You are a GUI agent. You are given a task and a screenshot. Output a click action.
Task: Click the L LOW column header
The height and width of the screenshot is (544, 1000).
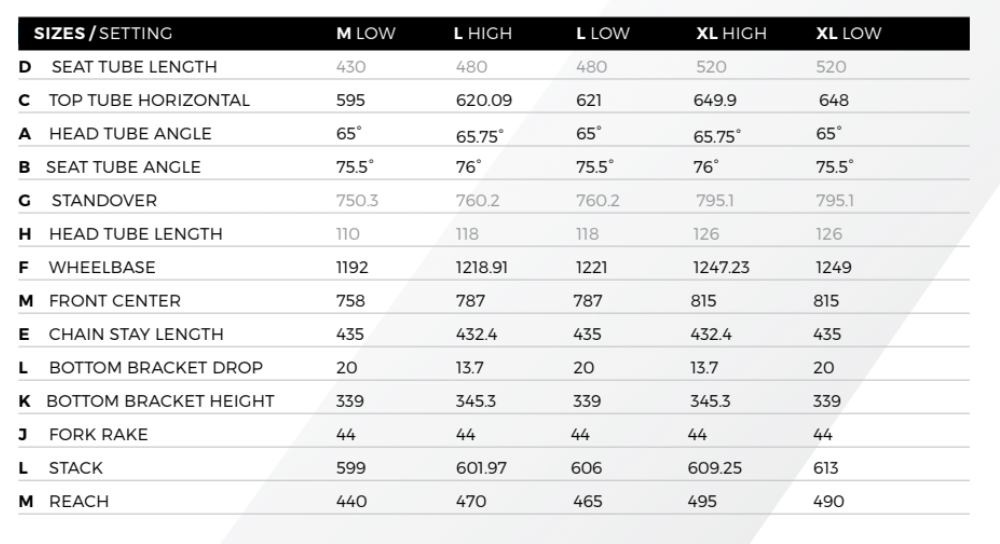pos(602,33)
